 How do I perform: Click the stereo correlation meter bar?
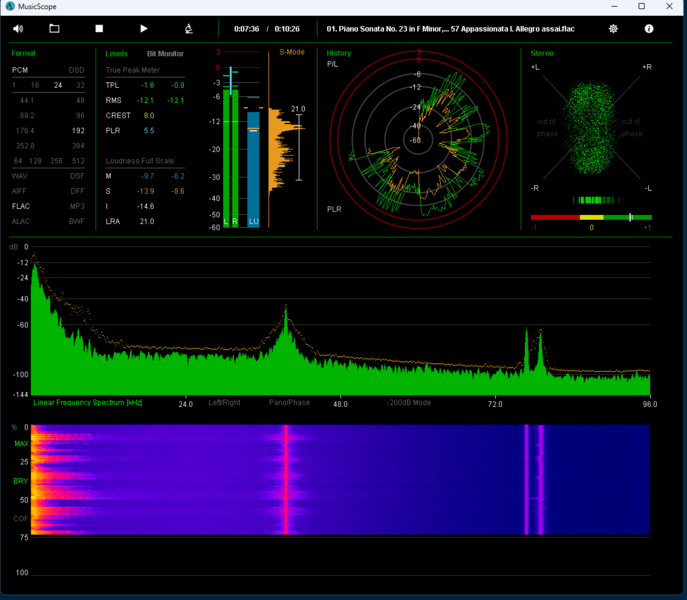pyautogui.click(x=590, y=217)
